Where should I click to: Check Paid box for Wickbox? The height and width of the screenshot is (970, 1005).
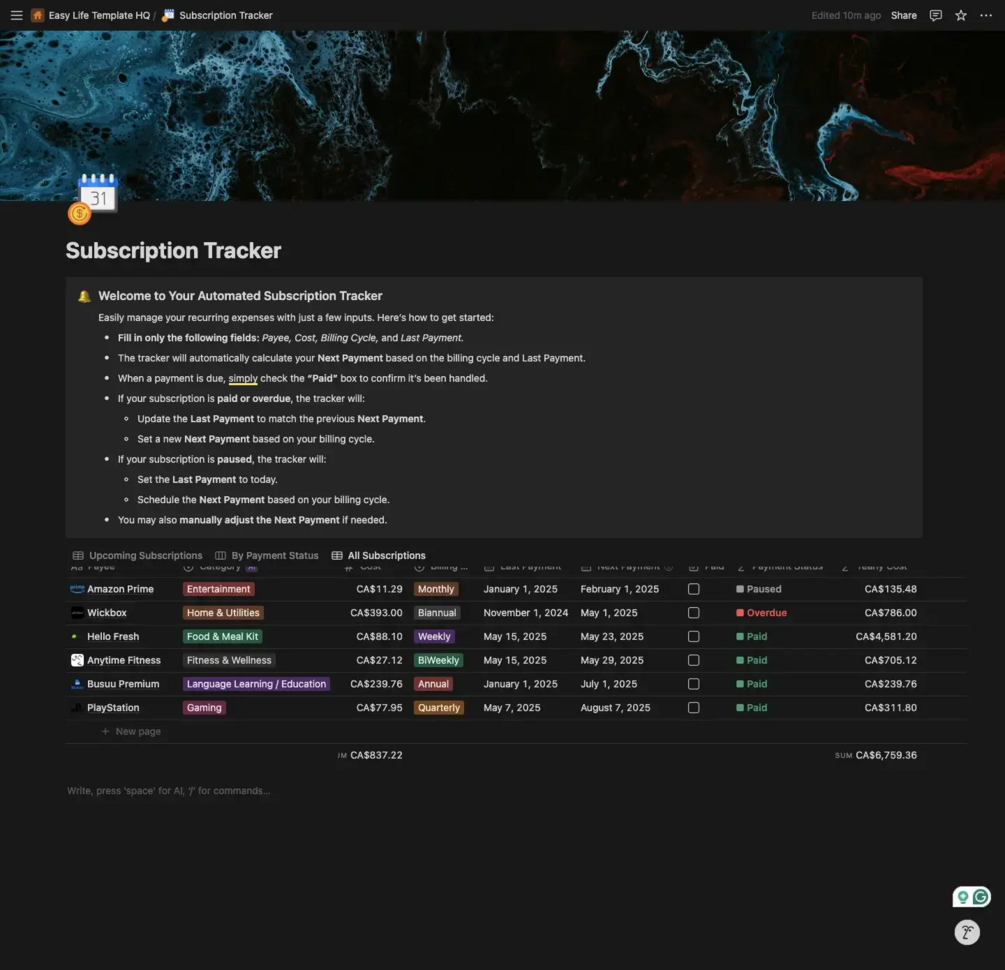tap(694, 613)
